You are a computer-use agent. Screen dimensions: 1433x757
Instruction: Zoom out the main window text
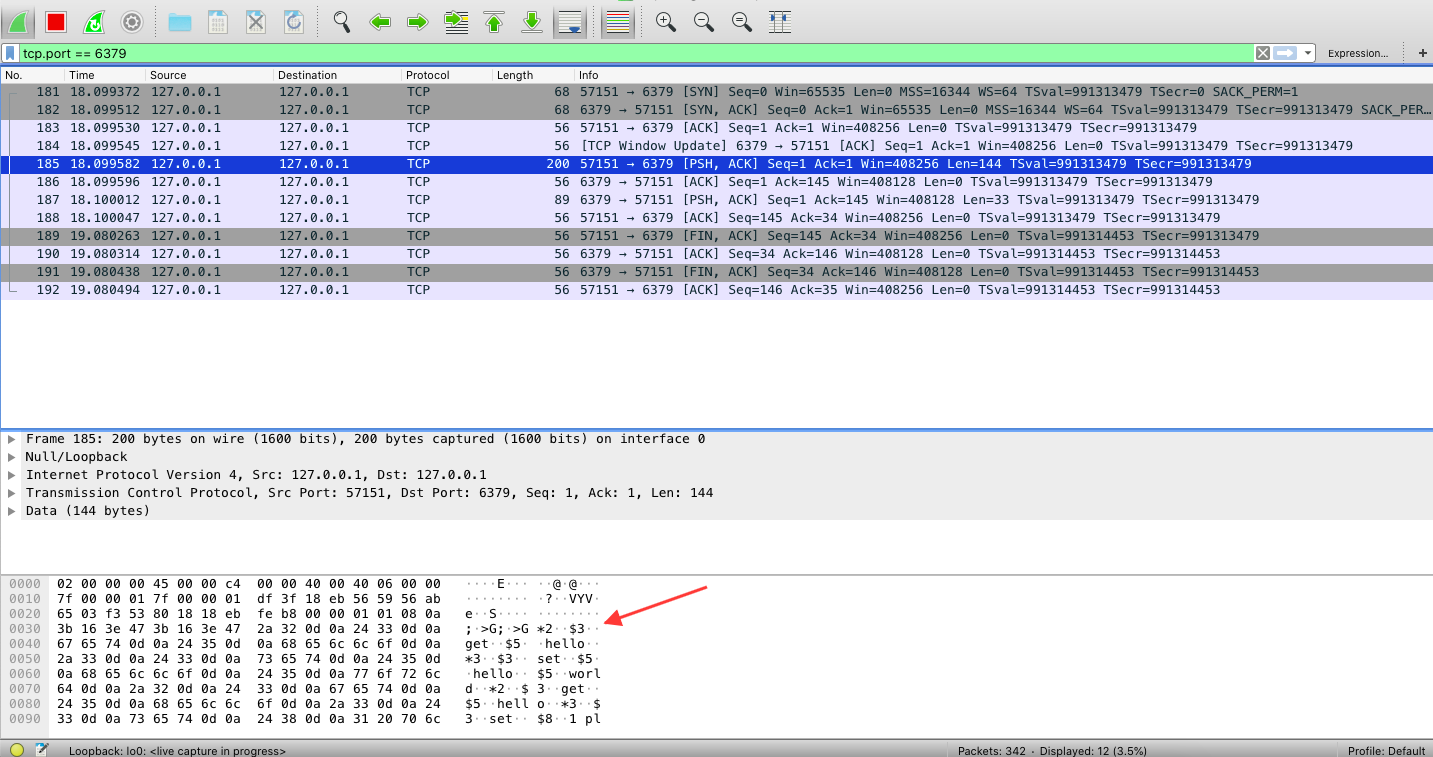click(x=704, y=21)
